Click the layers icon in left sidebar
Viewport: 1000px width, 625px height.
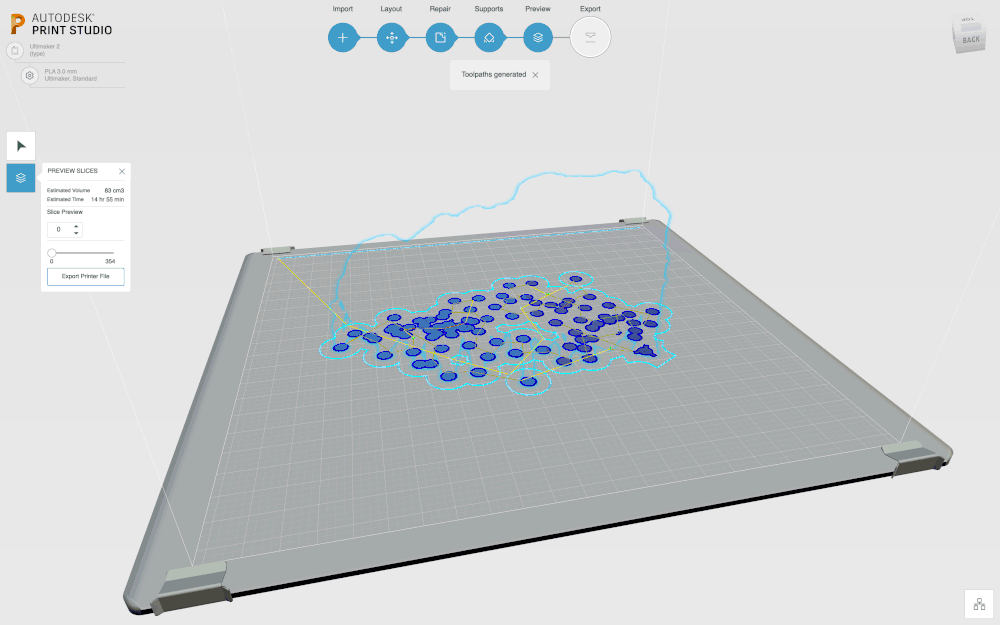(x=20, y=178)
